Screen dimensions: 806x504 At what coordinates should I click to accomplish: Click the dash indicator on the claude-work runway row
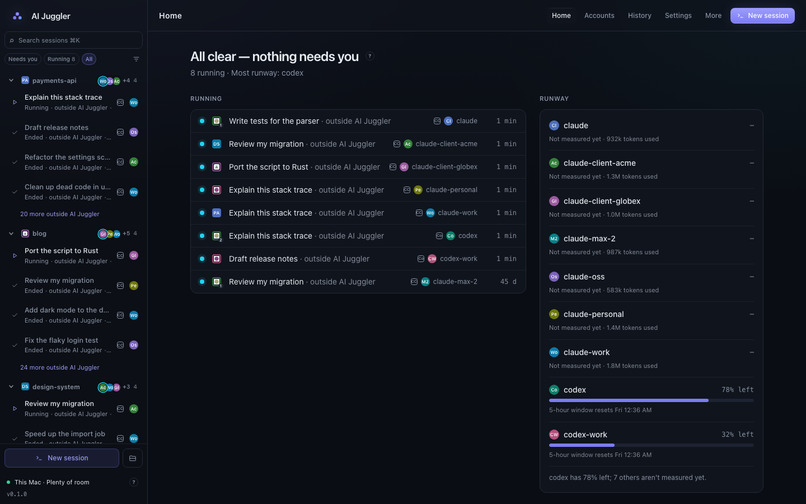click(x=752, y=352)
